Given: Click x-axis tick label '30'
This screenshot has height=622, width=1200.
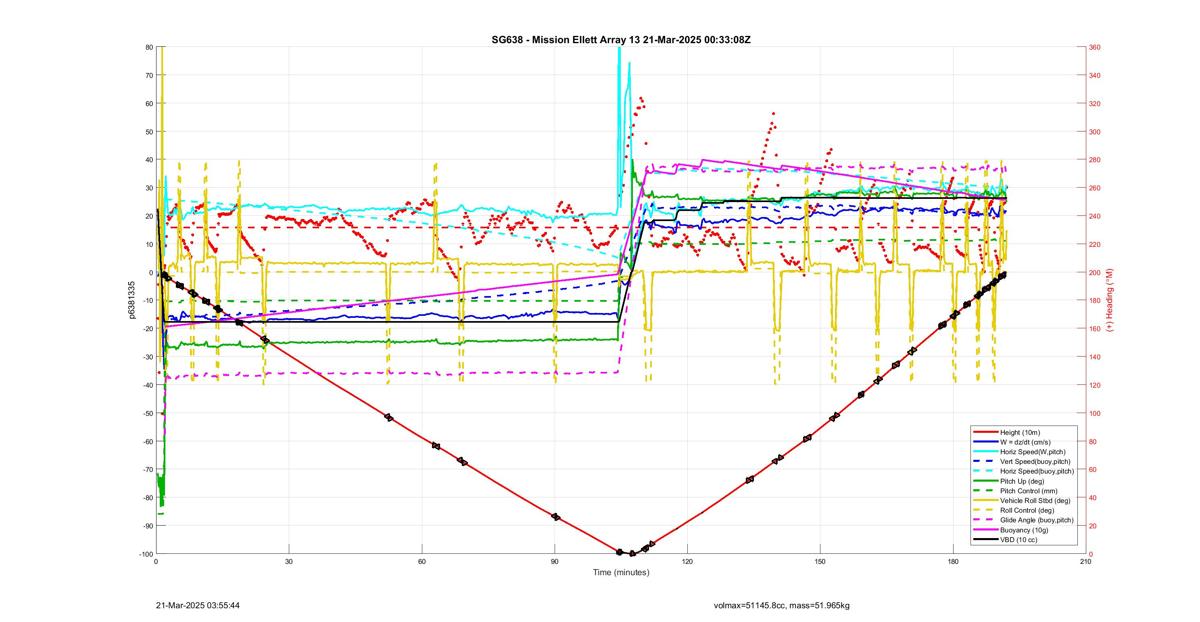Looking at the screenshot, I should (x=289, y=562).
